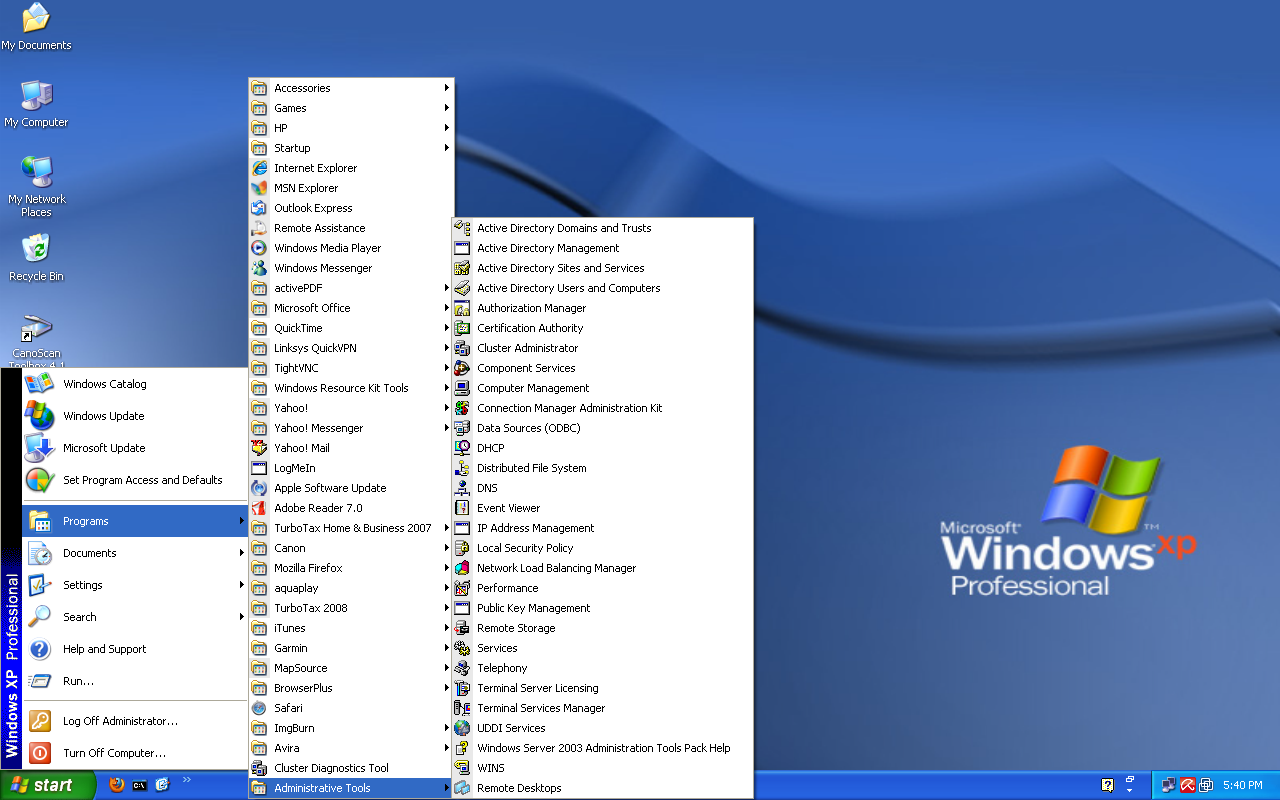
Task: Click the Adobe Reader 7.0 icon
Action: click(260, 508)
